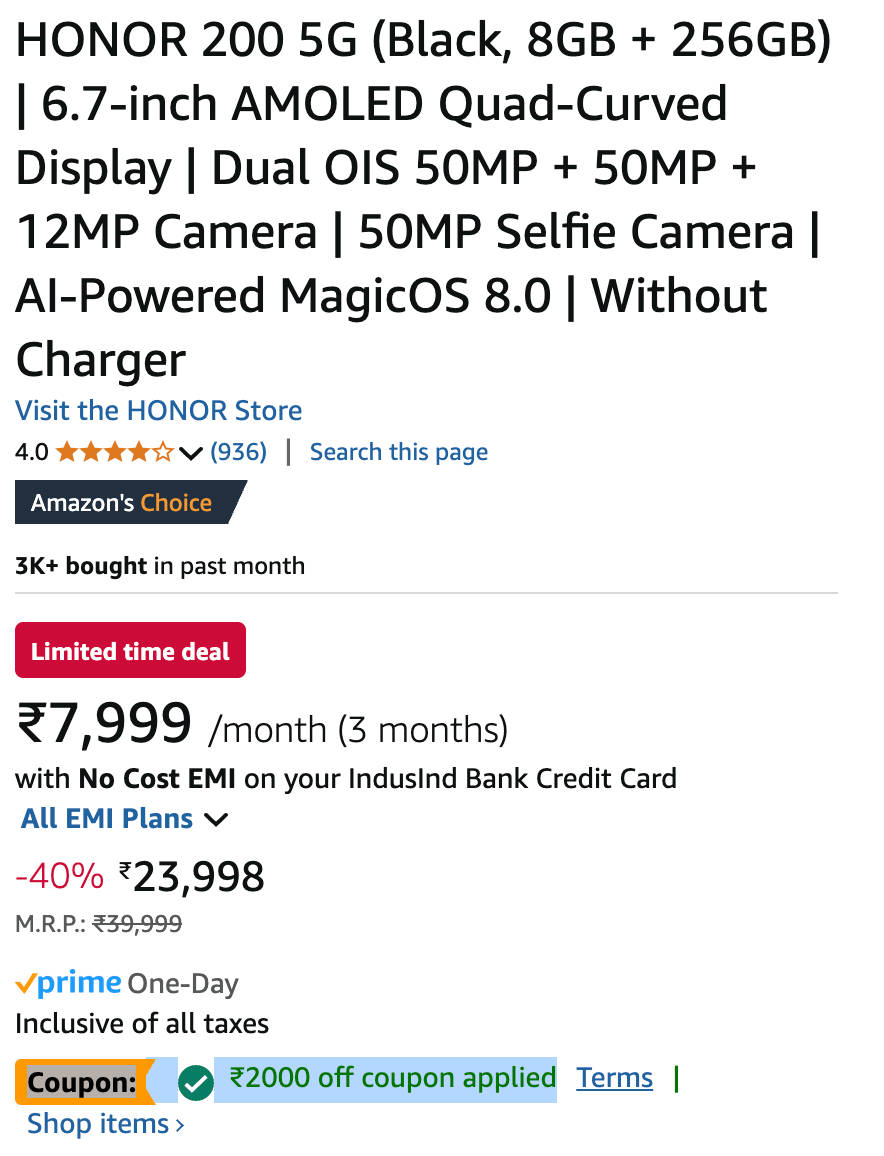Expand the ratings breakdown chevron
This screenshot has width=884, height=1156.
191,453
